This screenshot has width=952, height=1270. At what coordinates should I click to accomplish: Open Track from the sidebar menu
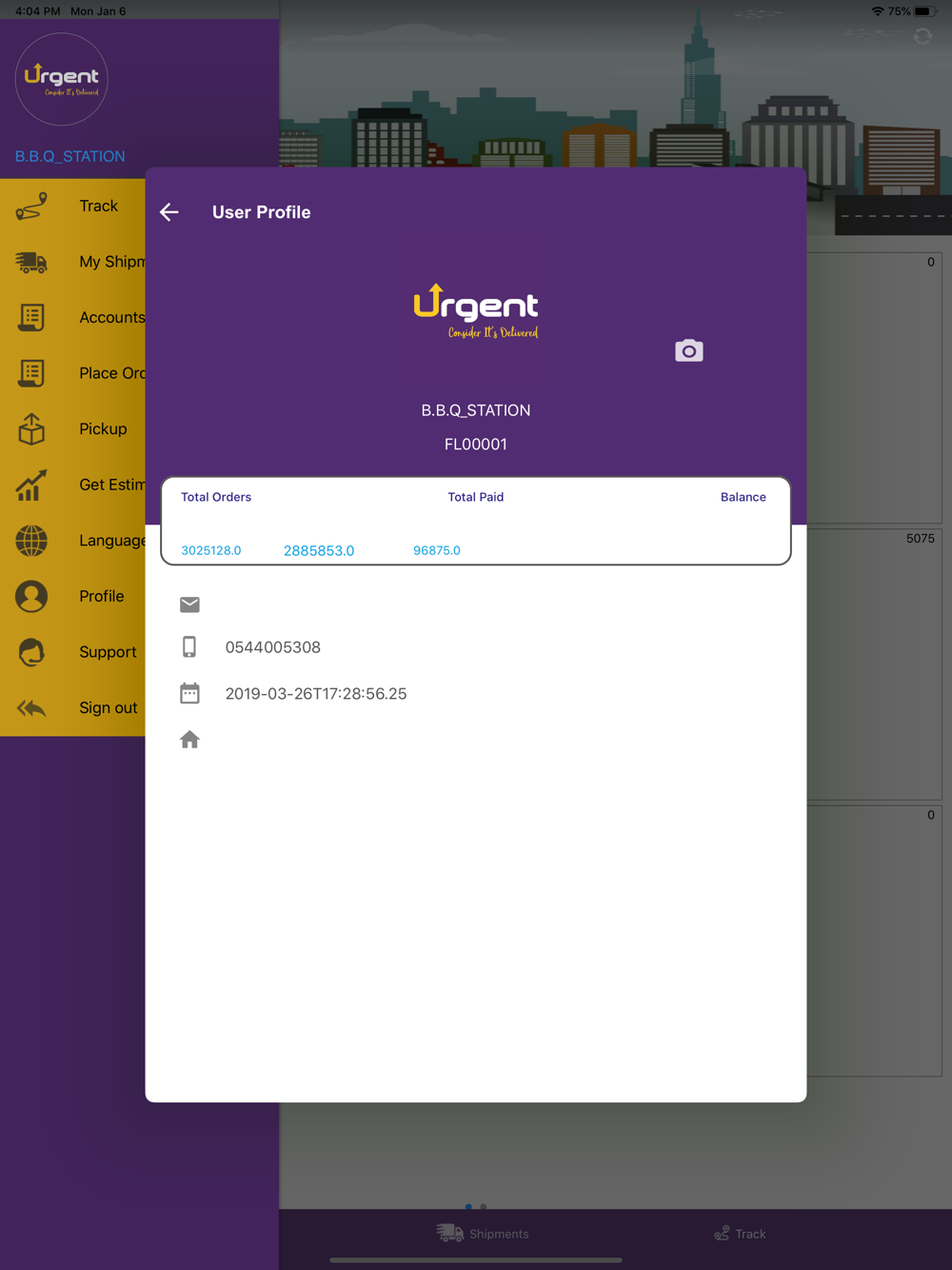[72, 206]
